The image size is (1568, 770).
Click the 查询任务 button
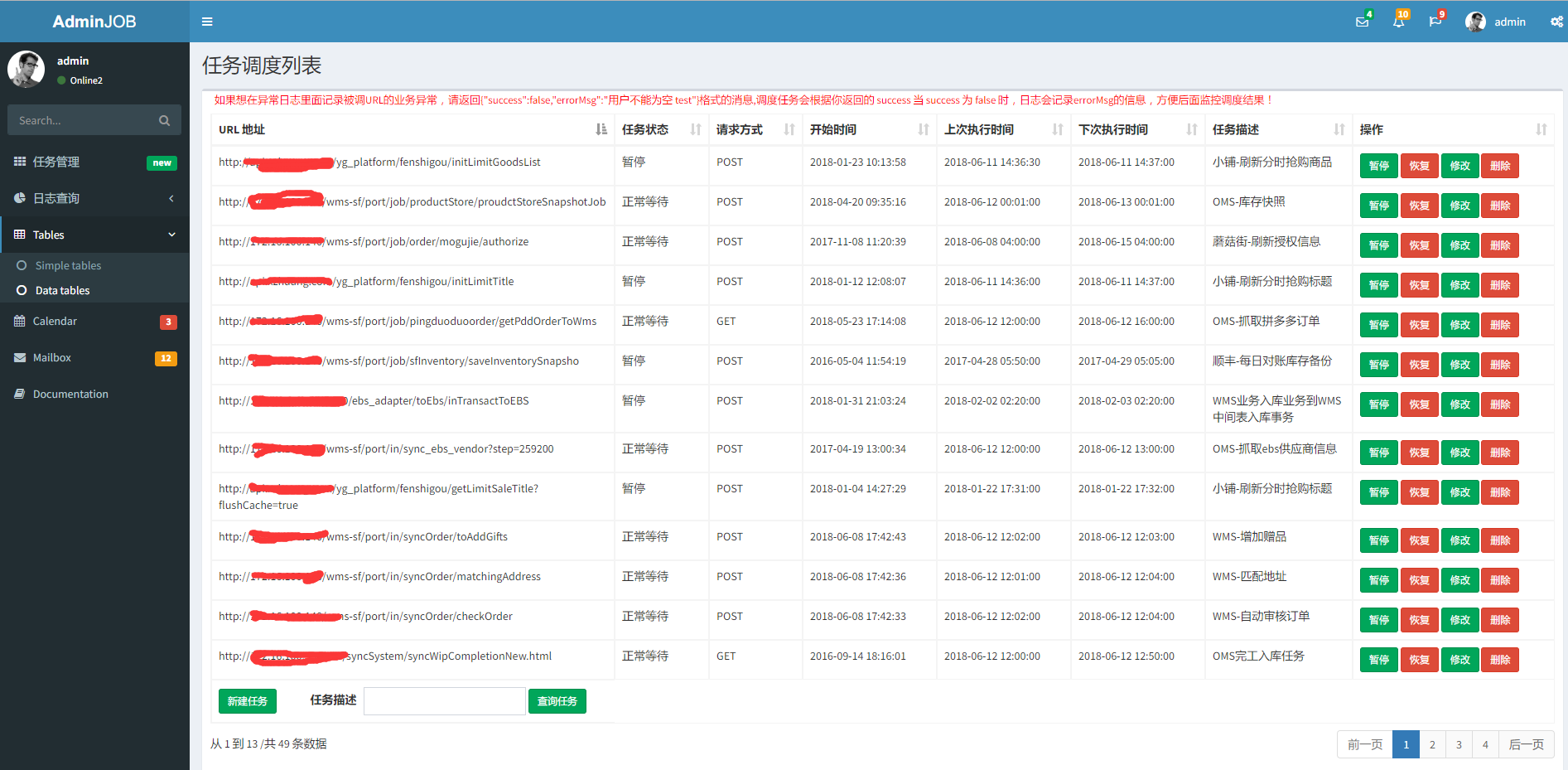point(557,701)
